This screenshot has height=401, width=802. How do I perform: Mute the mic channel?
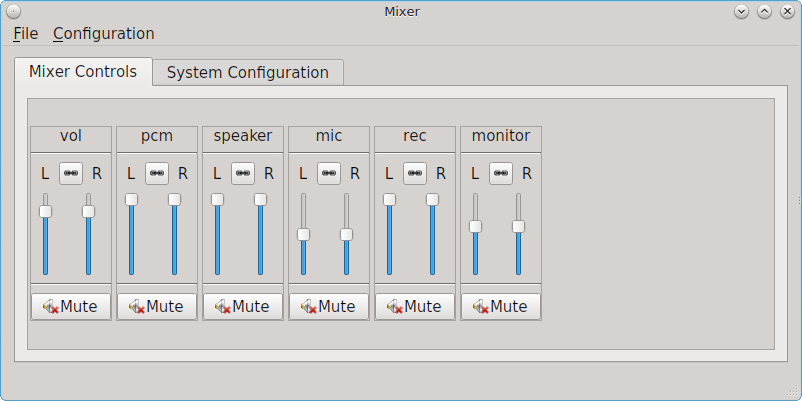pyautogui.click(x=329, y=306)
